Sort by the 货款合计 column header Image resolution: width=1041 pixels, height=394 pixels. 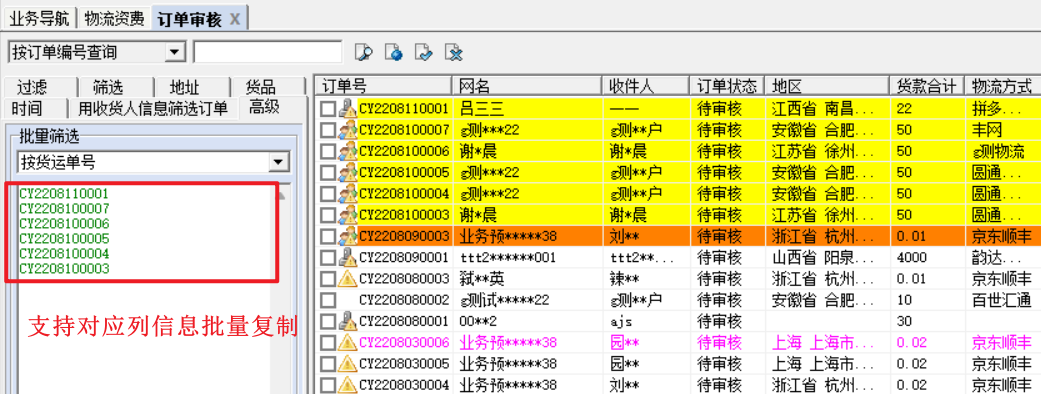(x=926, y=86)
